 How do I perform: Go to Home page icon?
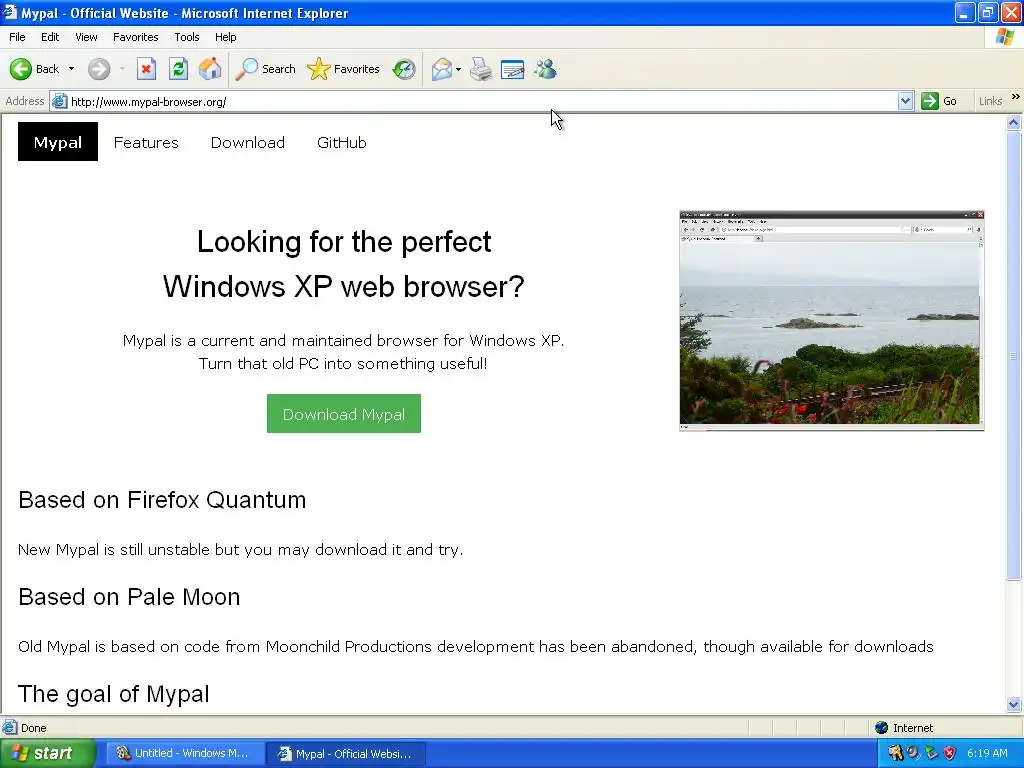[210, 69]
